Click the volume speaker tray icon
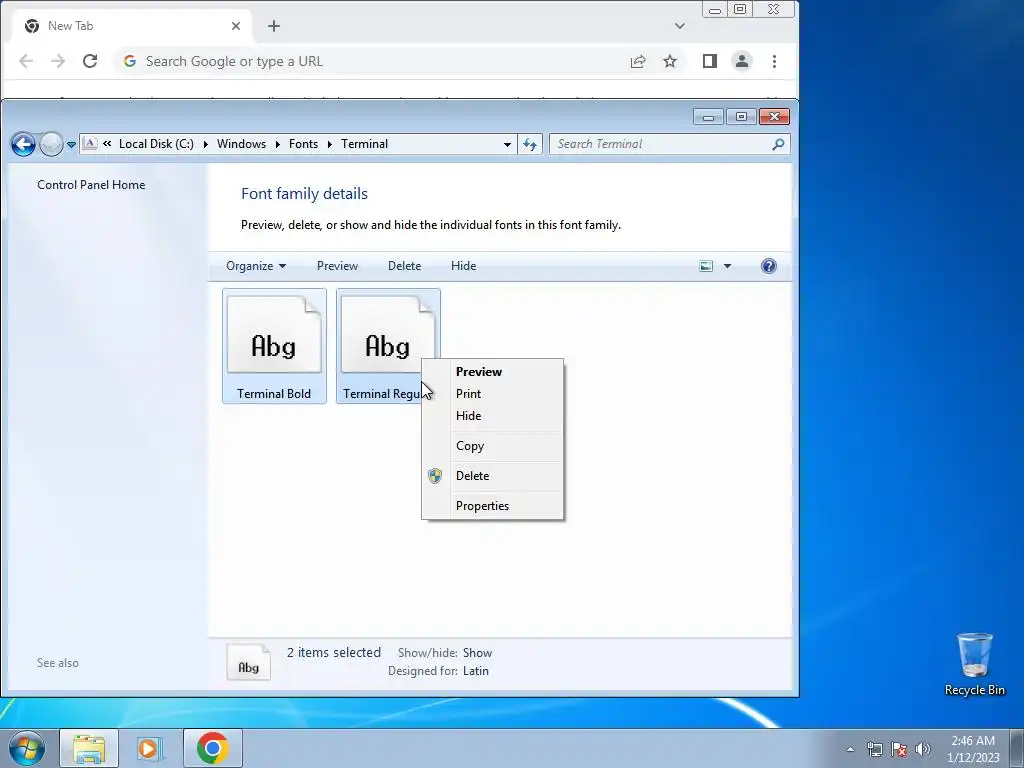The height and width of the screenshot is (768, 1024). coord(923,749)
